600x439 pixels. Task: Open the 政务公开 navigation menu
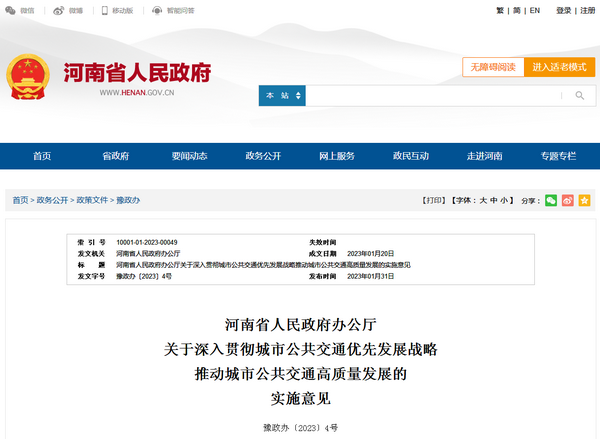click(x=262, y=156)
